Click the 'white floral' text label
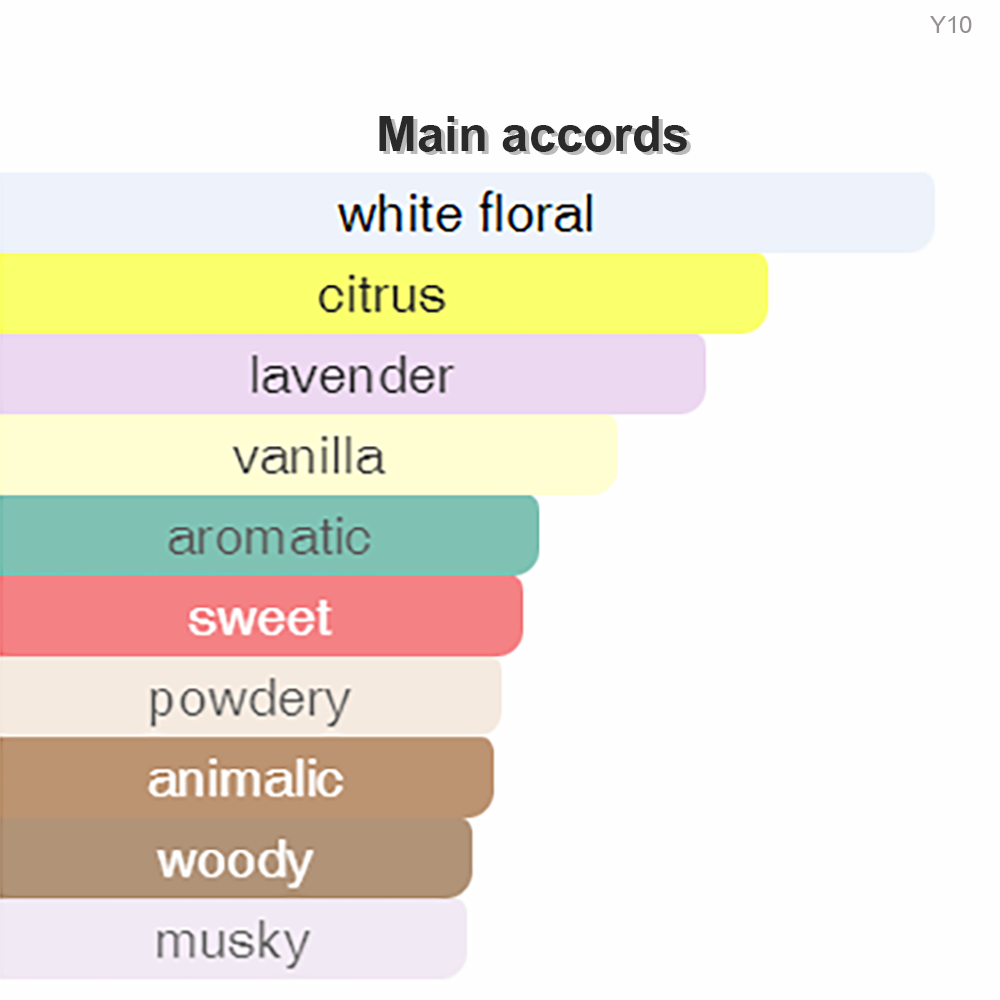 pos(465,214)
